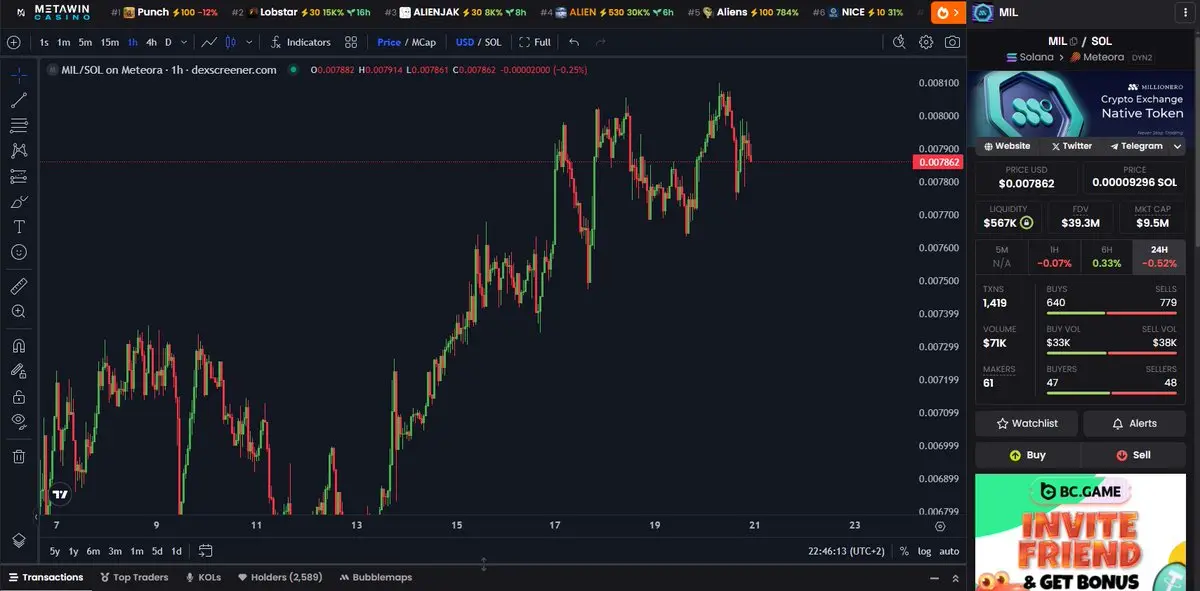Viewport: 1200px width, 591px height.
Task: Open the Fibonacci retracement tool
Action: click(18, 125)
